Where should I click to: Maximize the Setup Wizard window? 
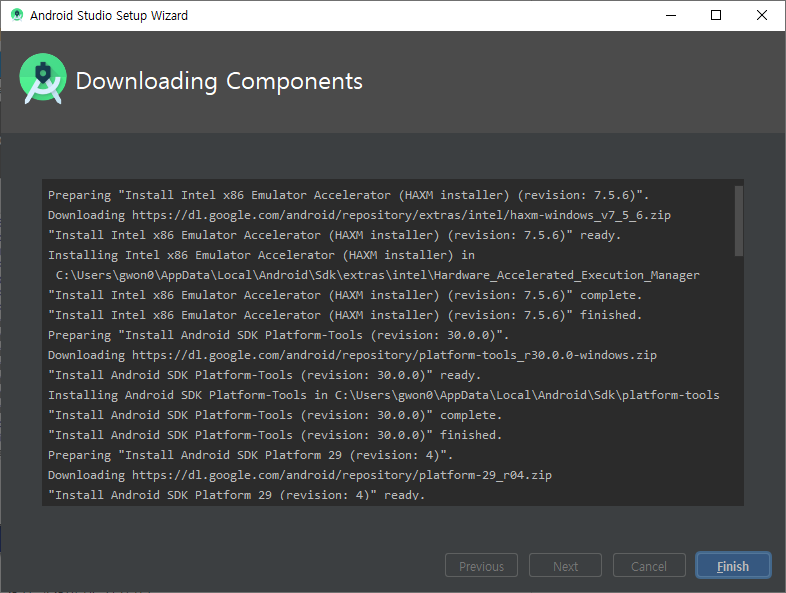click(x=716, y=16)
